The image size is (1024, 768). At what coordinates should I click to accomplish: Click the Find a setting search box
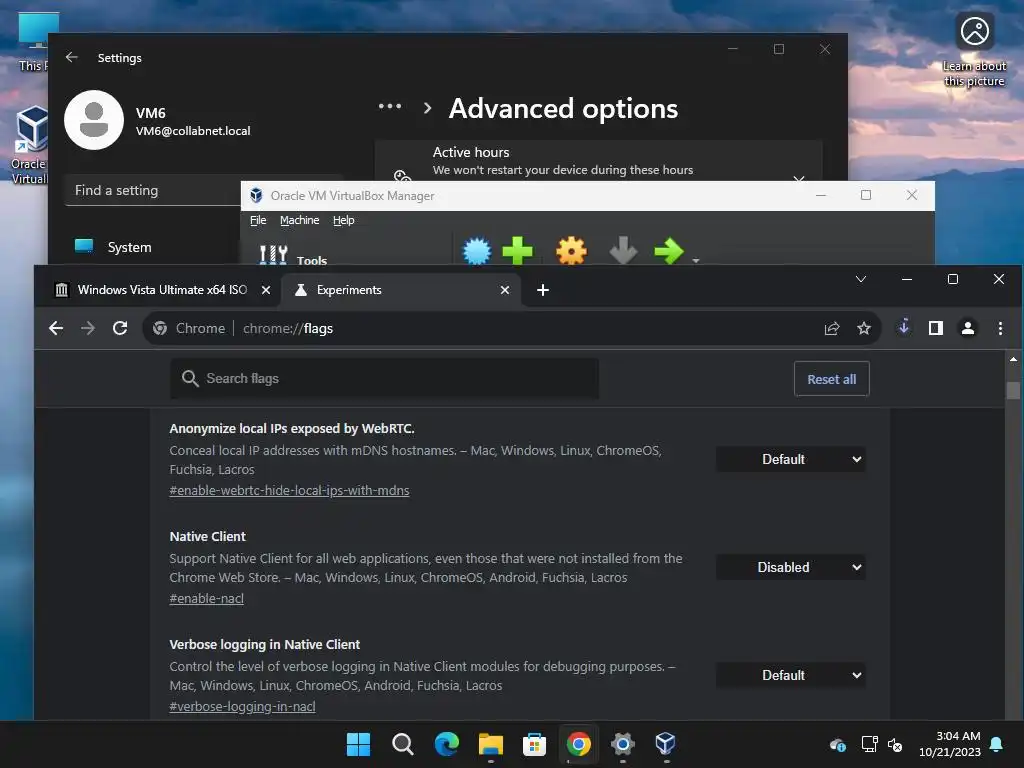pos(153,191)
